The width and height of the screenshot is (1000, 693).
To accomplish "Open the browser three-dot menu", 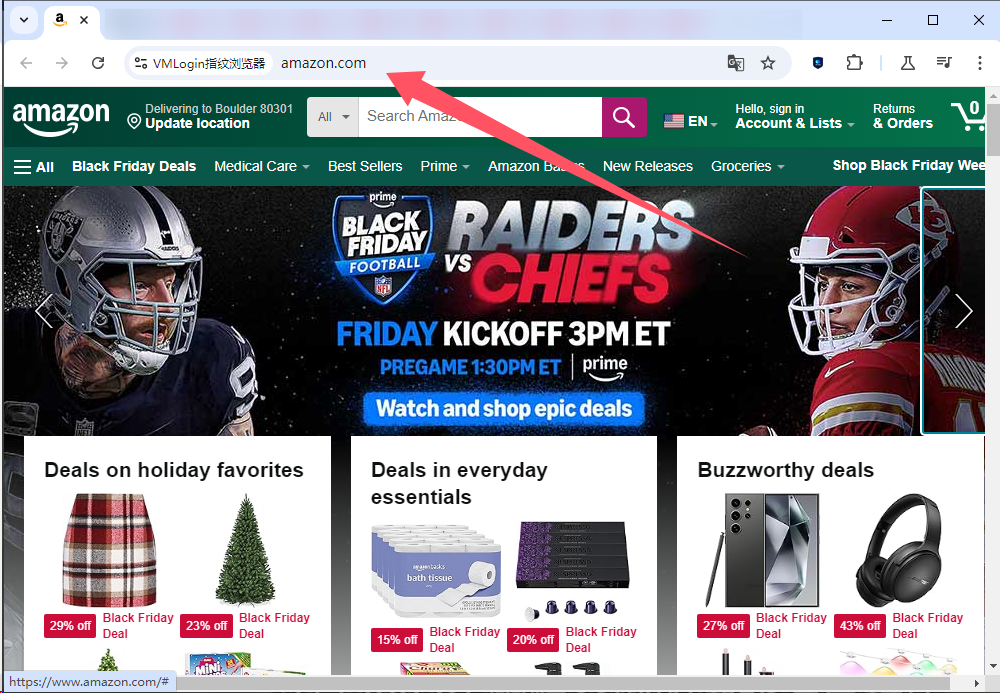I will pos(980,63).
